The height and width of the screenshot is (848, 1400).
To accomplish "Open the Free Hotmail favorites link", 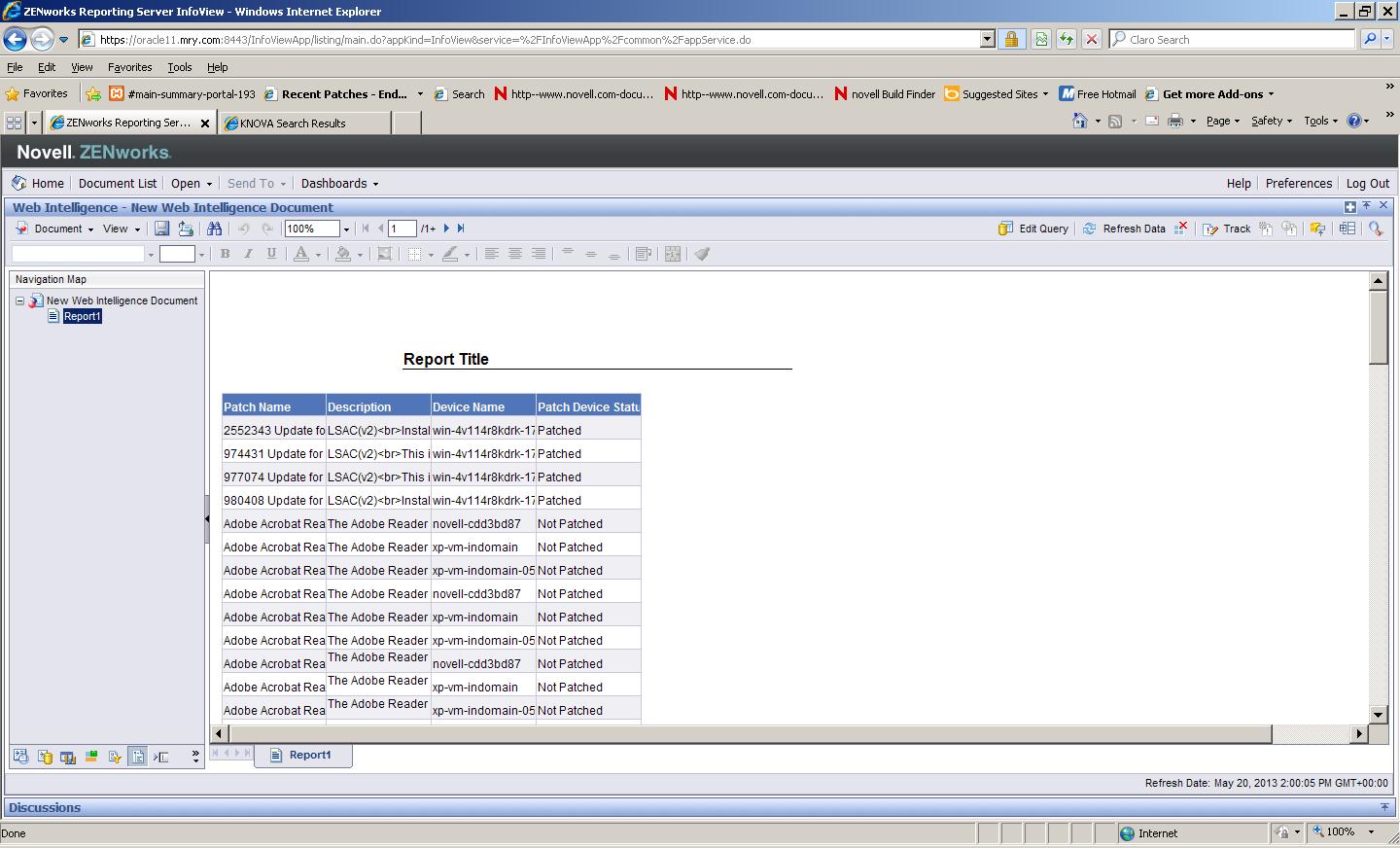I will tap(1098, 94).
